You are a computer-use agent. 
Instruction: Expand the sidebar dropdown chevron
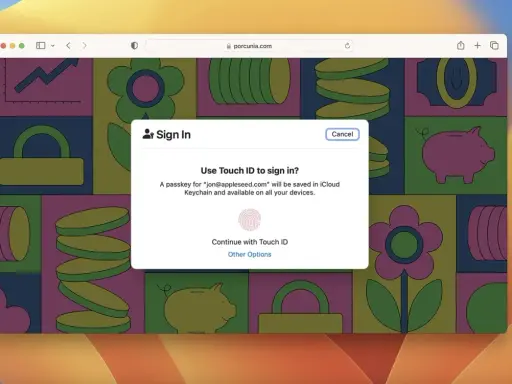tap(53, 46)
